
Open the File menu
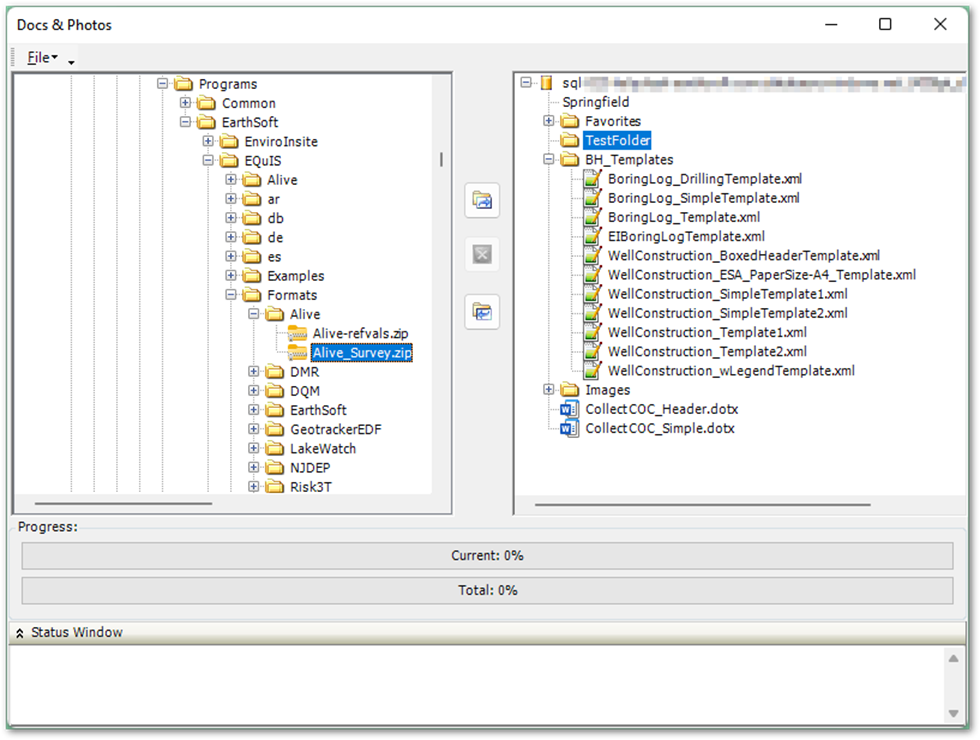pos(41,58)
